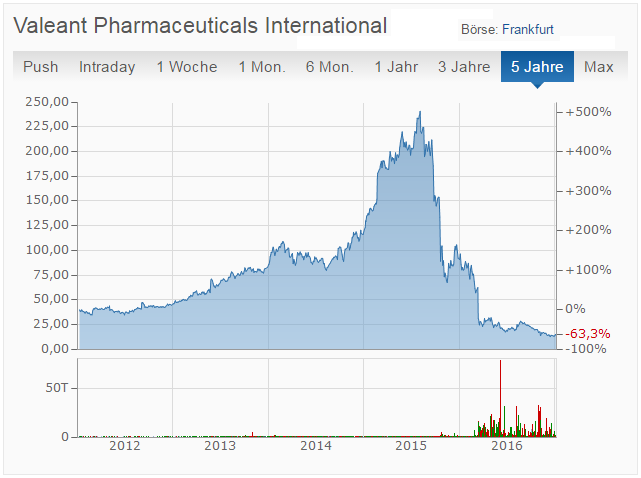Viewport: 641px width, 478px height.
Task: Click the +500% percentage axis label
Action: point(588,111)
